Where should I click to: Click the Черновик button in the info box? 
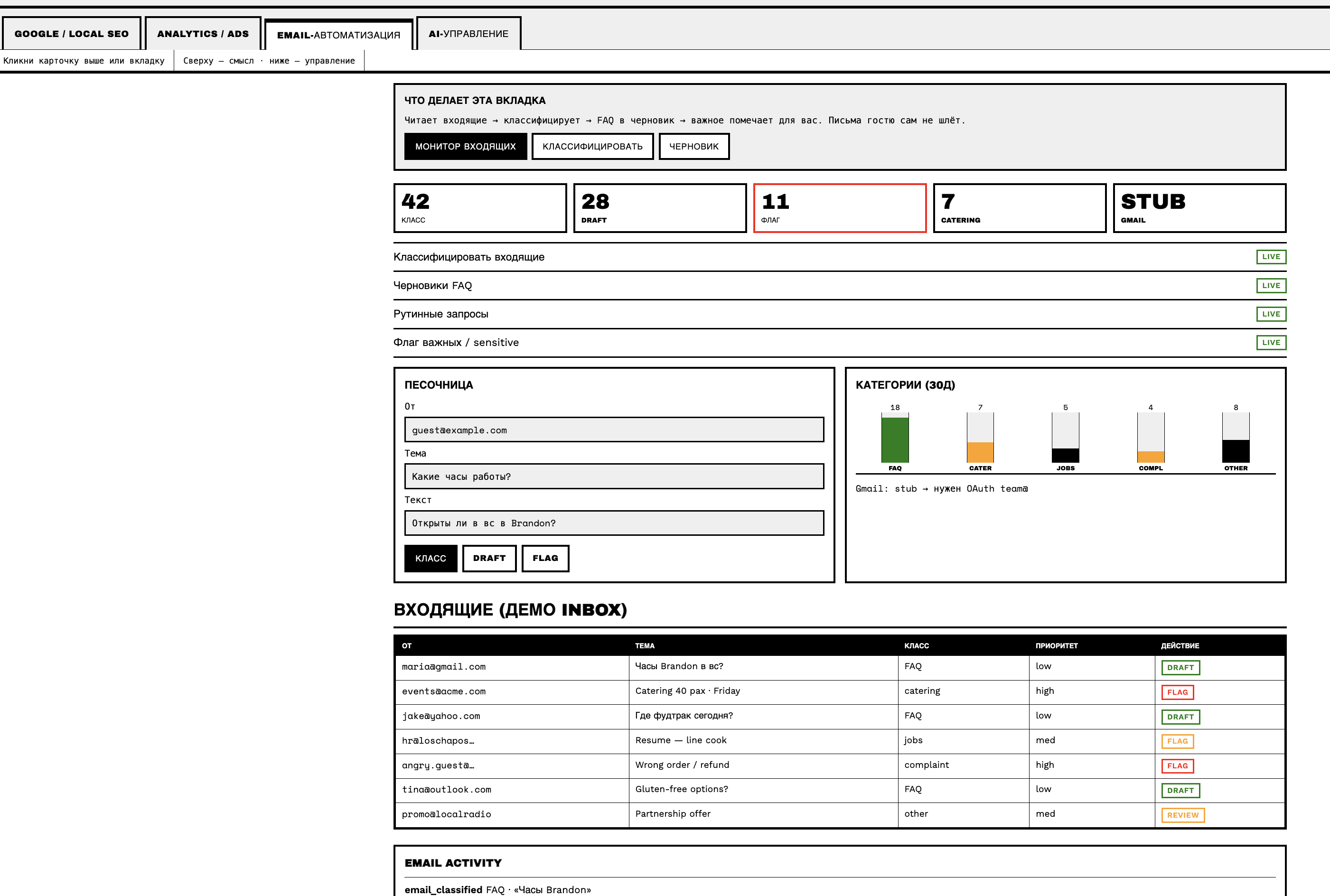(x=694, y=146)
